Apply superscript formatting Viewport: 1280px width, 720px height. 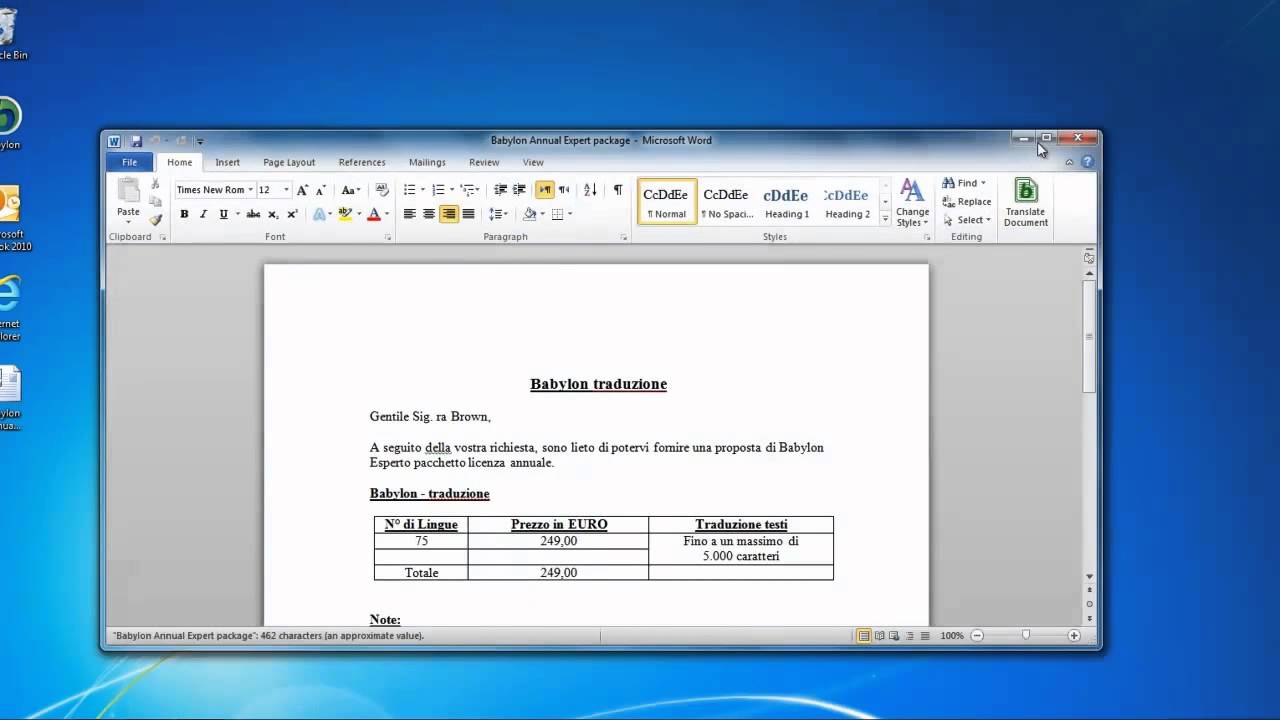293,214
